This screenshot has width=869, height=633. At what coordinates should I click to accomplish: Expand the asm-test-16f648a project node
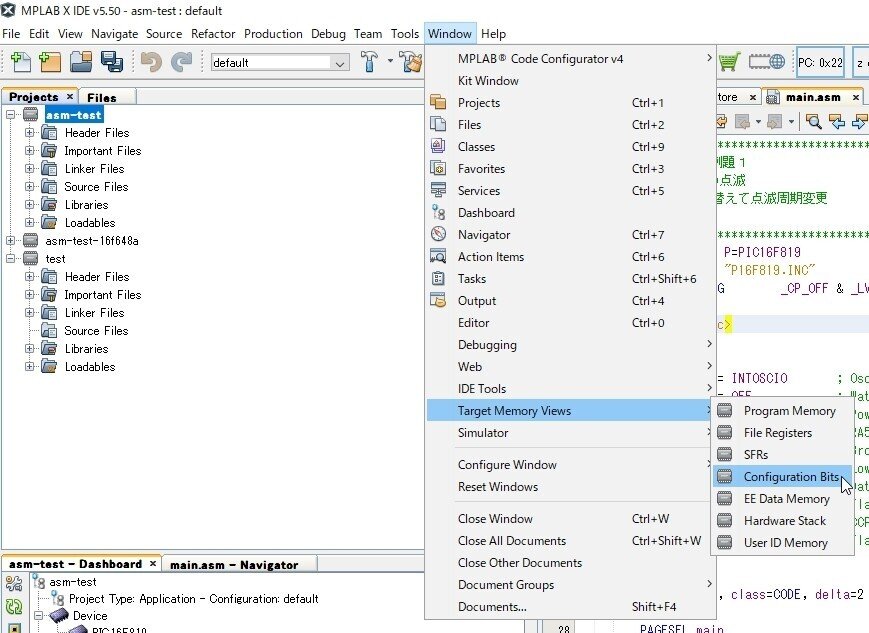click(11, 241)
